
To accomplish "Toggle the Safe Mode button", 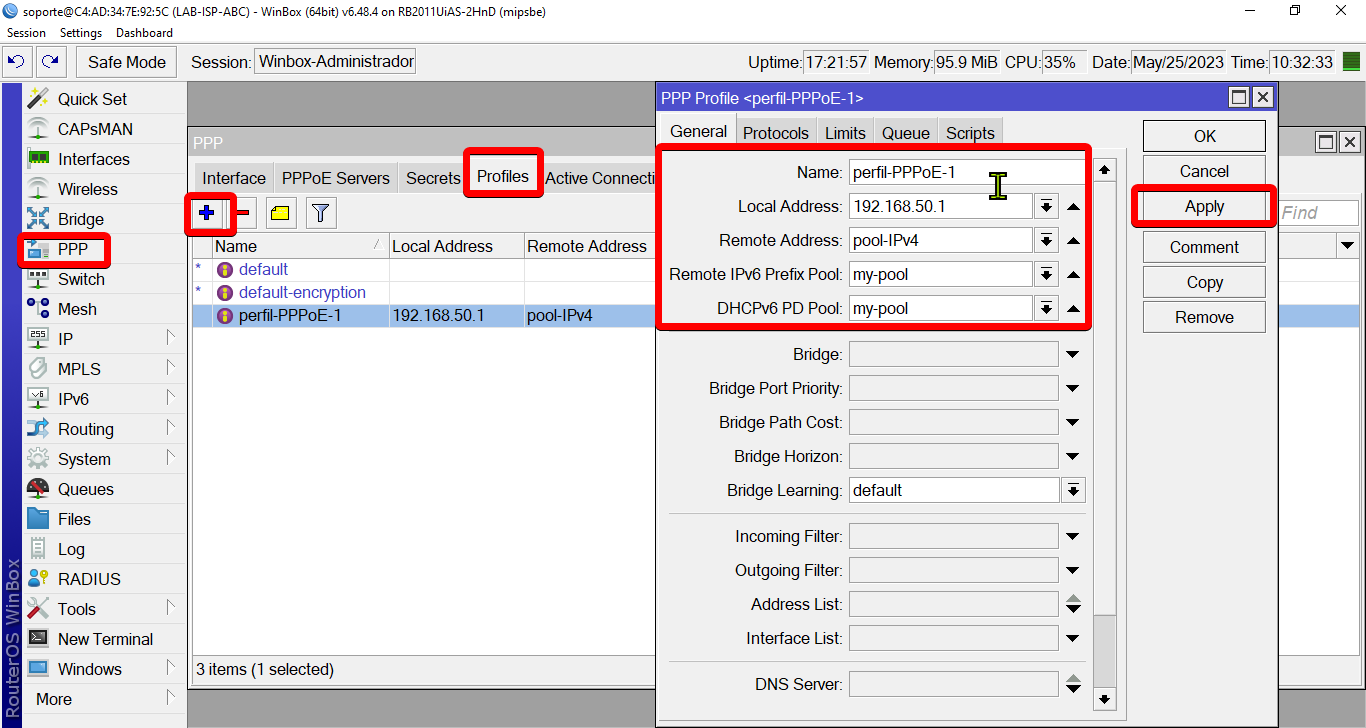I will [126, 62].
